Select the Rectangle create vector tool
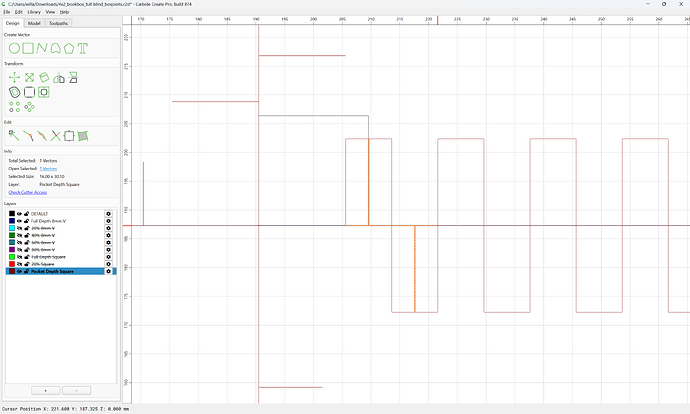This screenshot has width=690, height=414. pos(28,48)
